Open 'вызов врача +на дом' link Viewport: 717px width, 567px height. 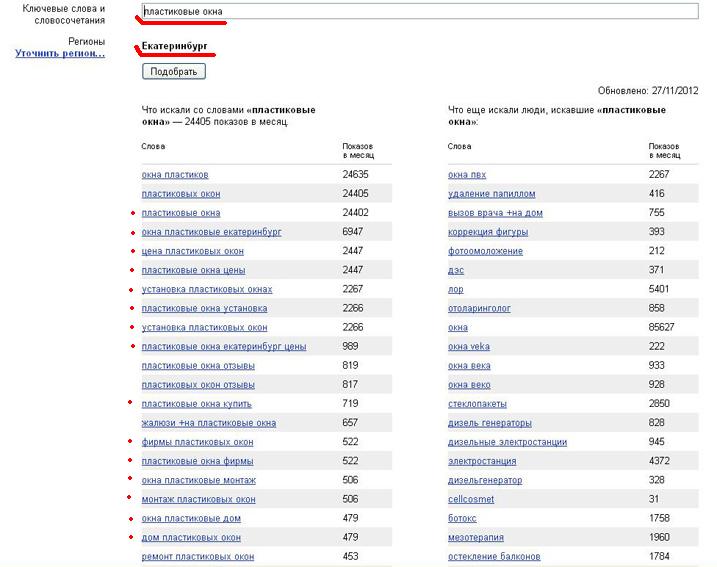tap(495, 213)
